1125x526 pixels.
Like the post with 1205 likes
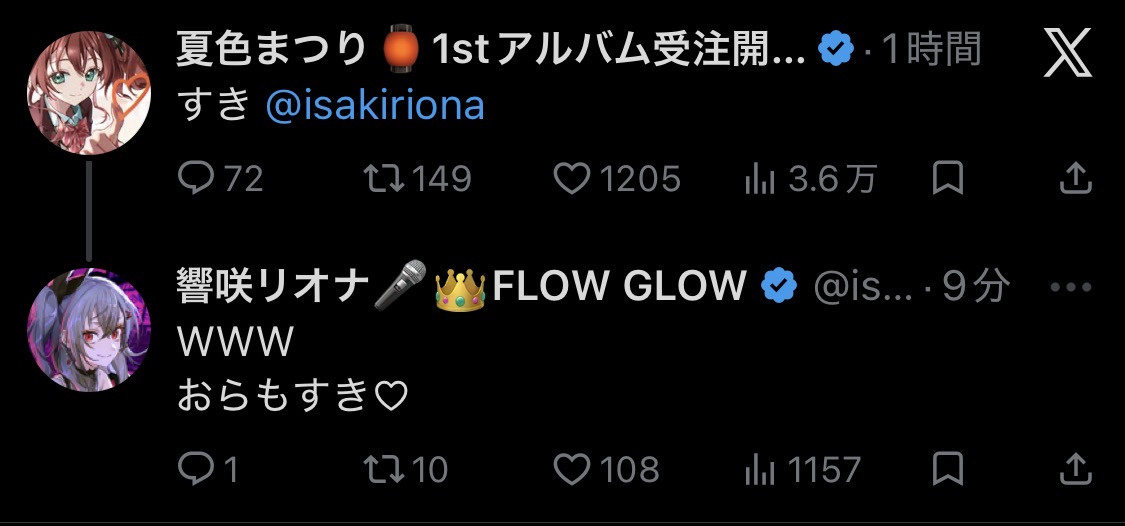(x=571, y=179)
